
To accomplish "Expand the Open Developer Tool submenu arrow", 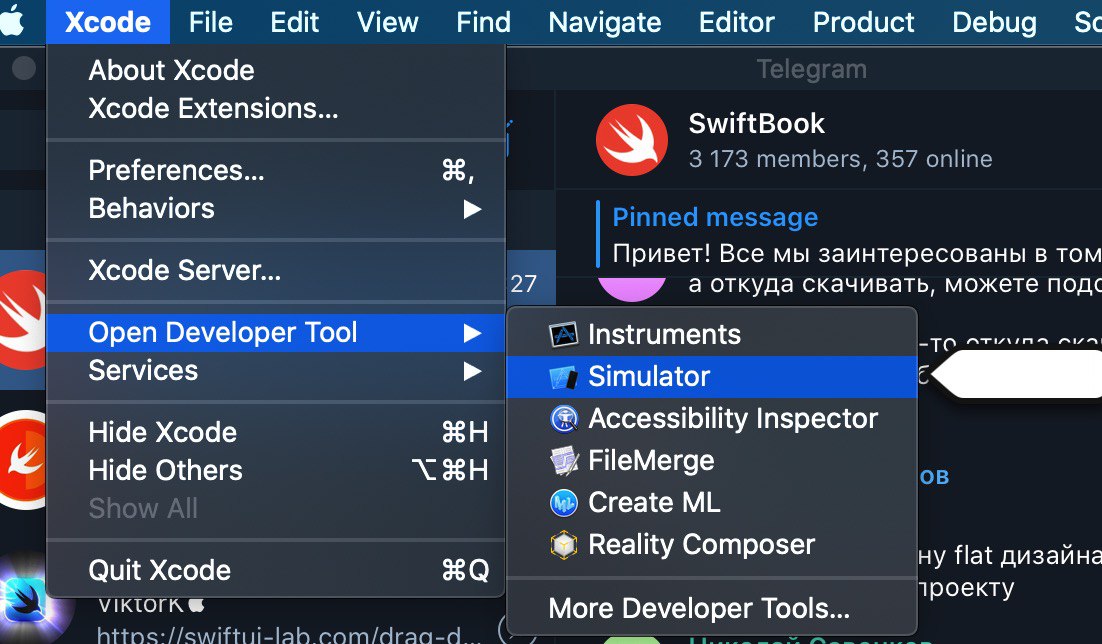I will click(x=472, y=333).
